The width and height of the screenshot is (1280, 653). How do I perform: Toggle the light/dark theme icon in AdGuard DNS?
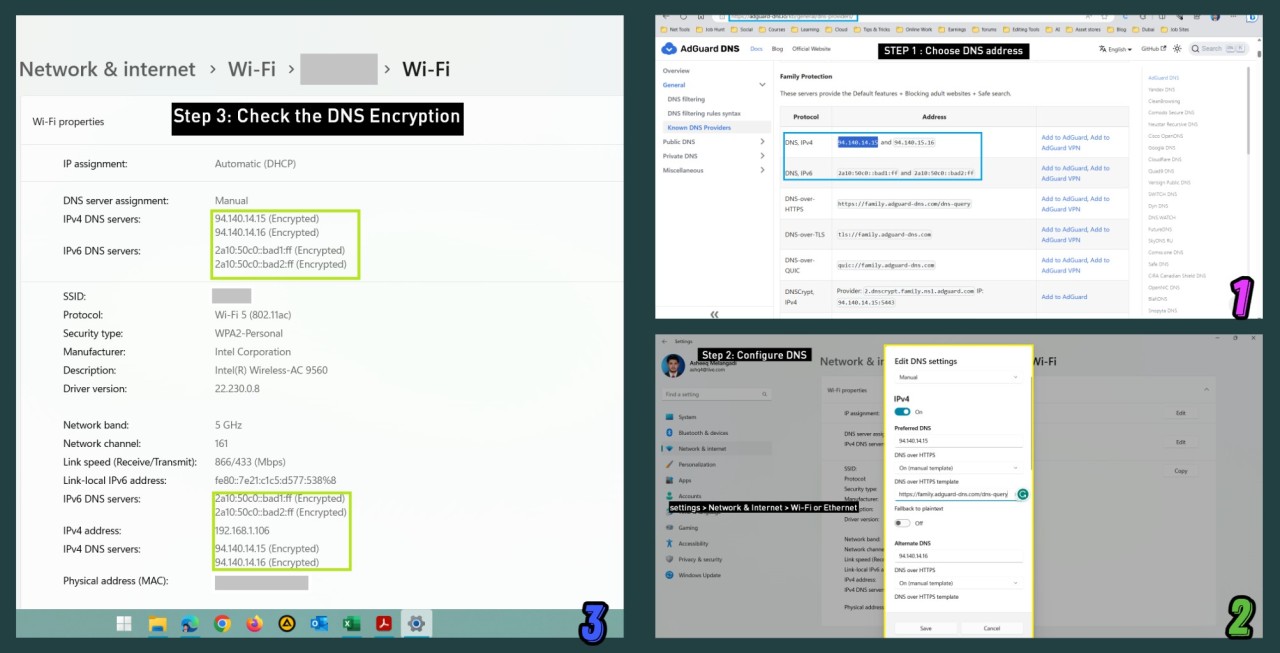point(1178,48)
